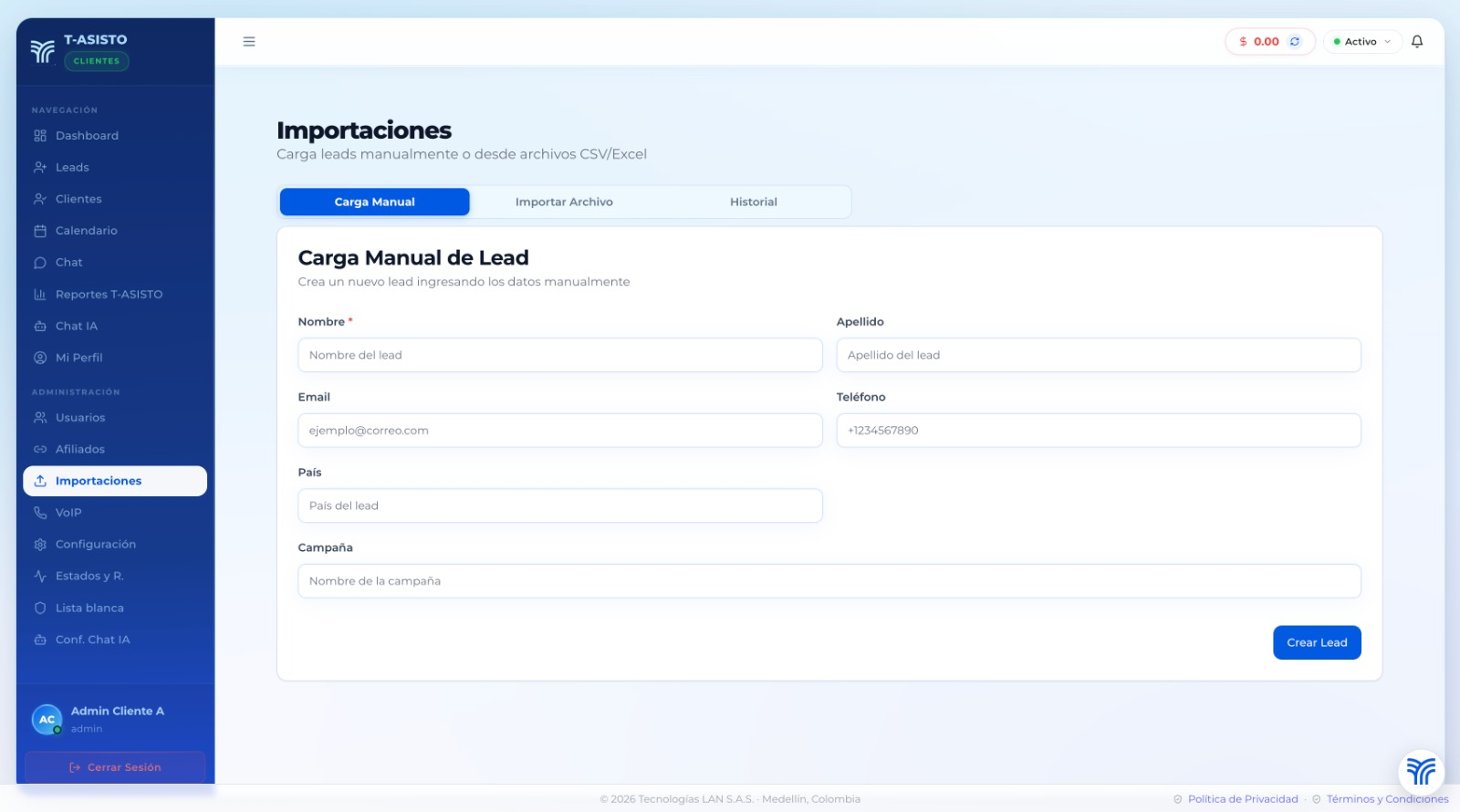Refresh the balance with the sync icon
1460x812 pixels.
(x=1294, y=42)
